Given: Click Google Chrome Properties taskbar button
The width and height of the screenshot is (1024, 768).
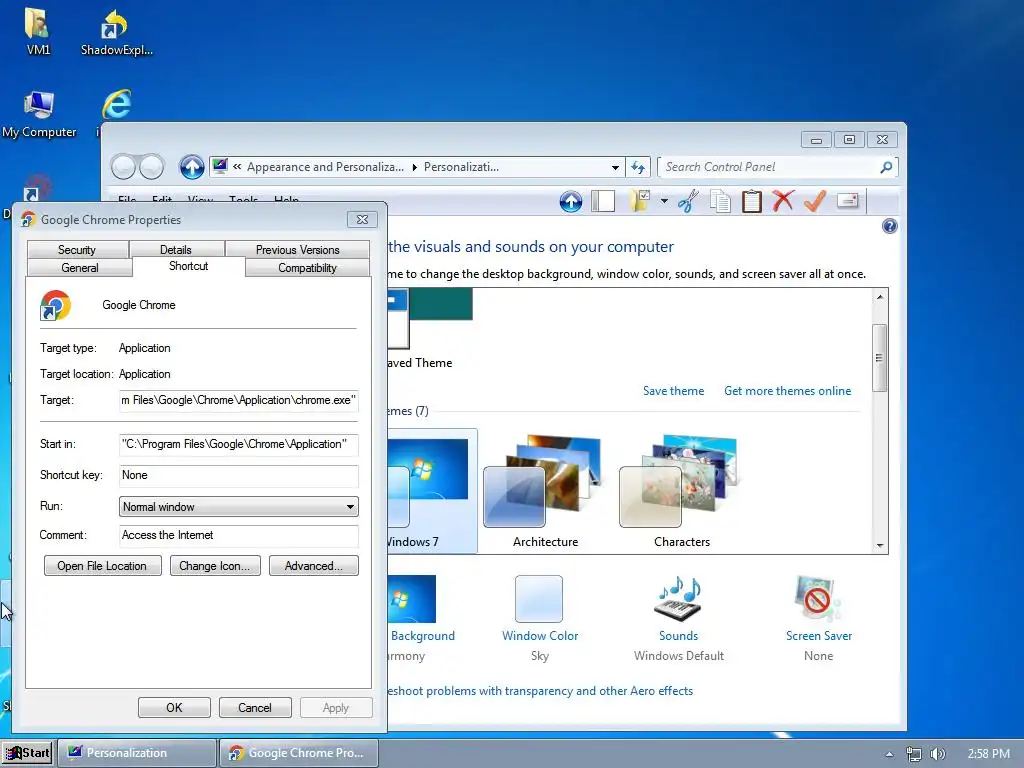Looking at the screenshot, I should coord(299,754).
